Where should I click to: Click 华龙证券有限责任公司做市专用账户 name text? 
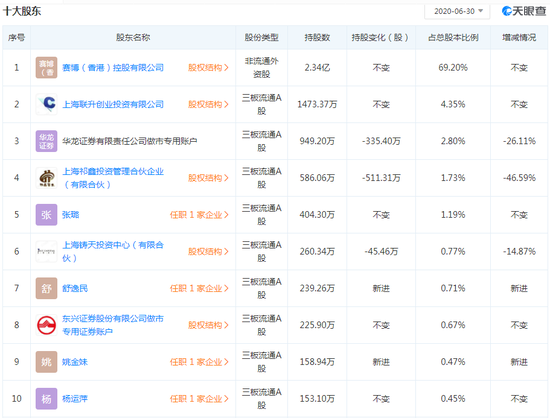pyautogui.click(x=129, y=141)
